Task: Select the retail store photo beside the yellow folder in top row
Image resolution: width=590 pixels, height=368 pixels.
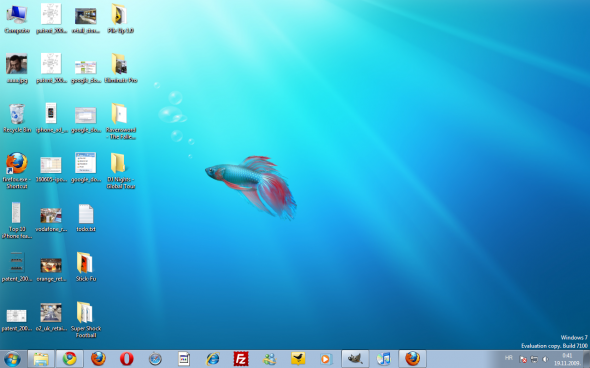Action: coord(86,20)
